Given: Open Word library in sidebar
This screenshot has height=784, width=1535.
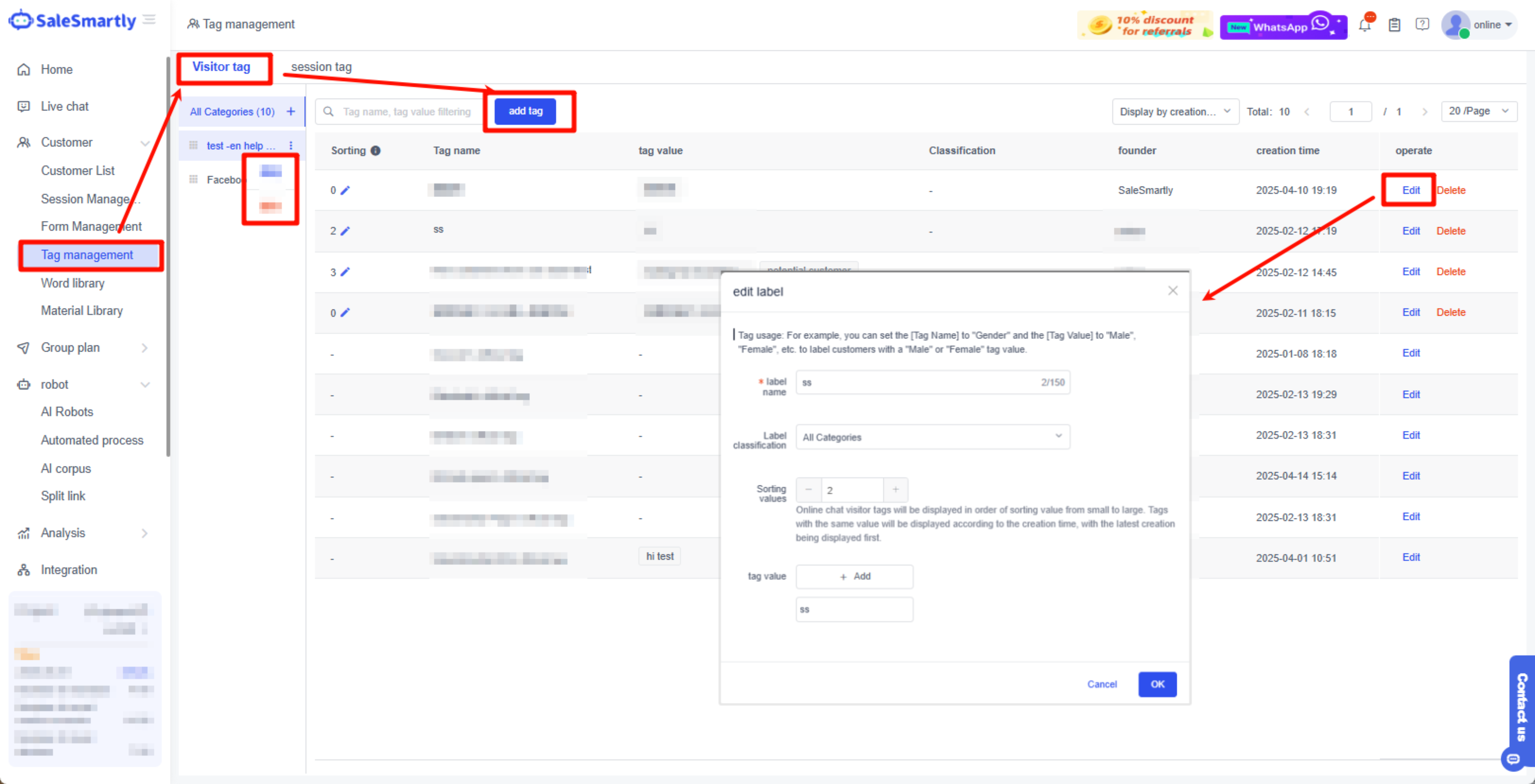Looking at the screenshot, I should click(x=73, y=283).
